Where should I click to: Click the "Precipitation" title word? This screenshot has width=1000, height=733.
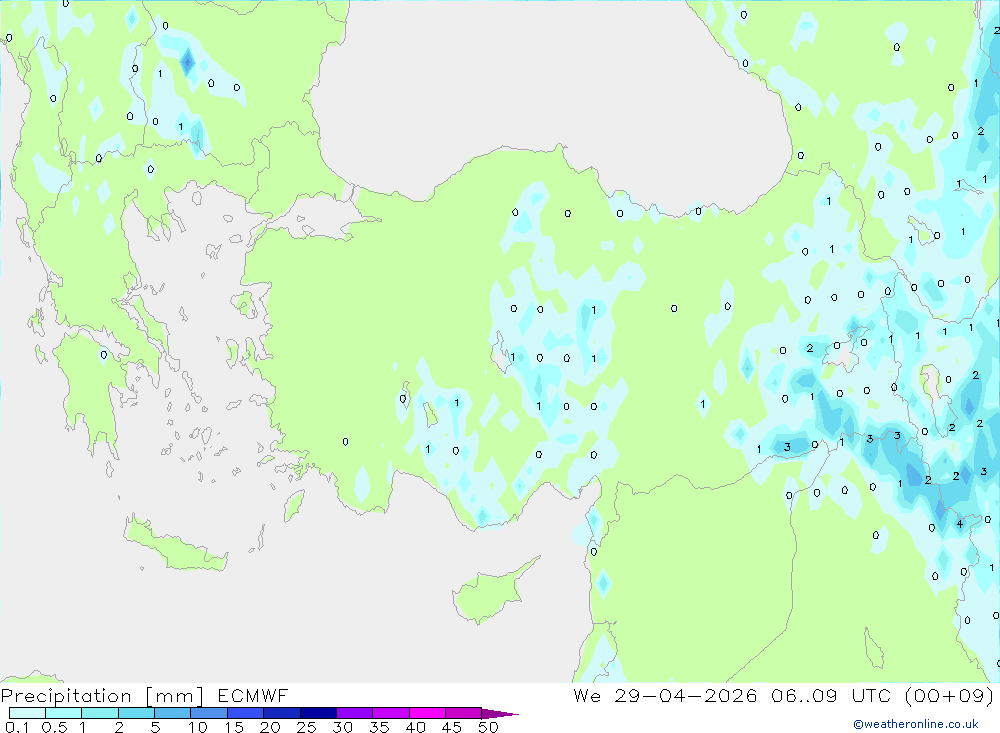[66, 696]
